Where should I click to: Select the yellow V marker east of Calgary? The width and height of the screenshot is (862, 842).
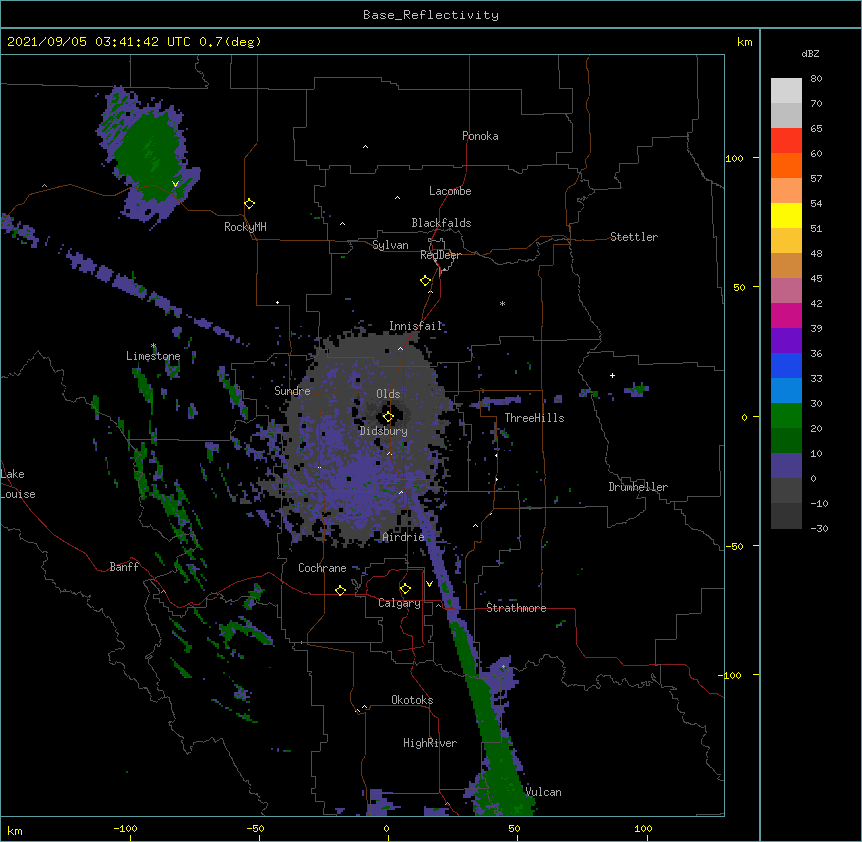point(429,584)
